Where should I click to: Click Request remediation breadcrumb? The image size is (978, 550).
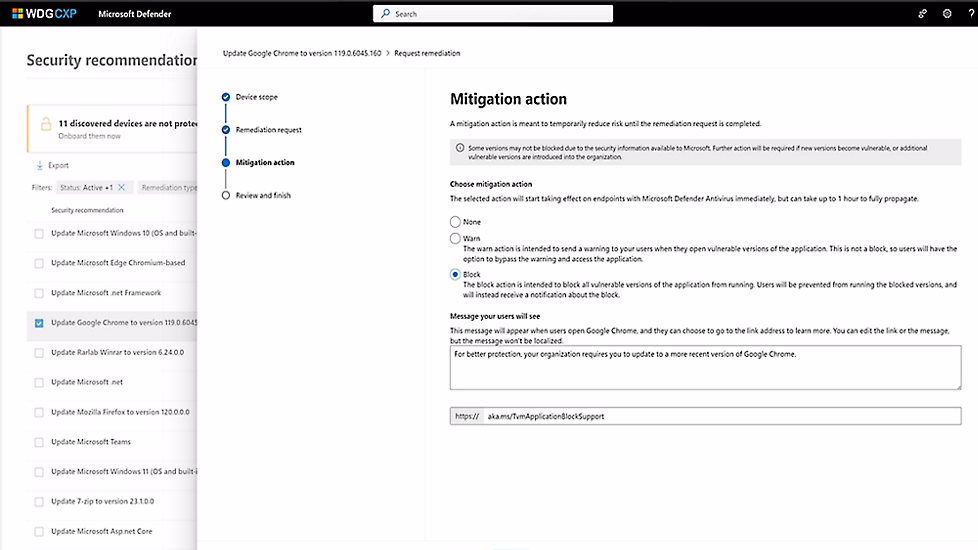[x=427, y=53]
